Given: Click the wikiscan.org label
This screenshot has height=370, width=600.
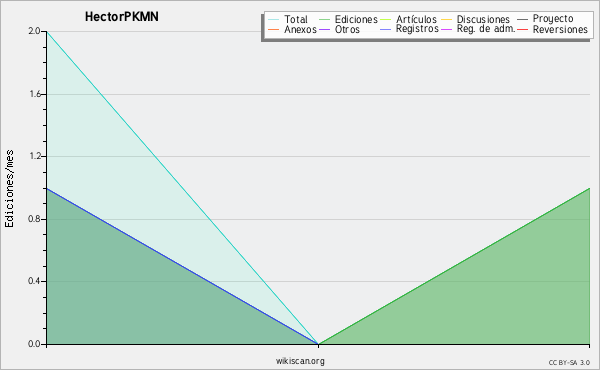Looking at the screenshot, I should [300, 361].
